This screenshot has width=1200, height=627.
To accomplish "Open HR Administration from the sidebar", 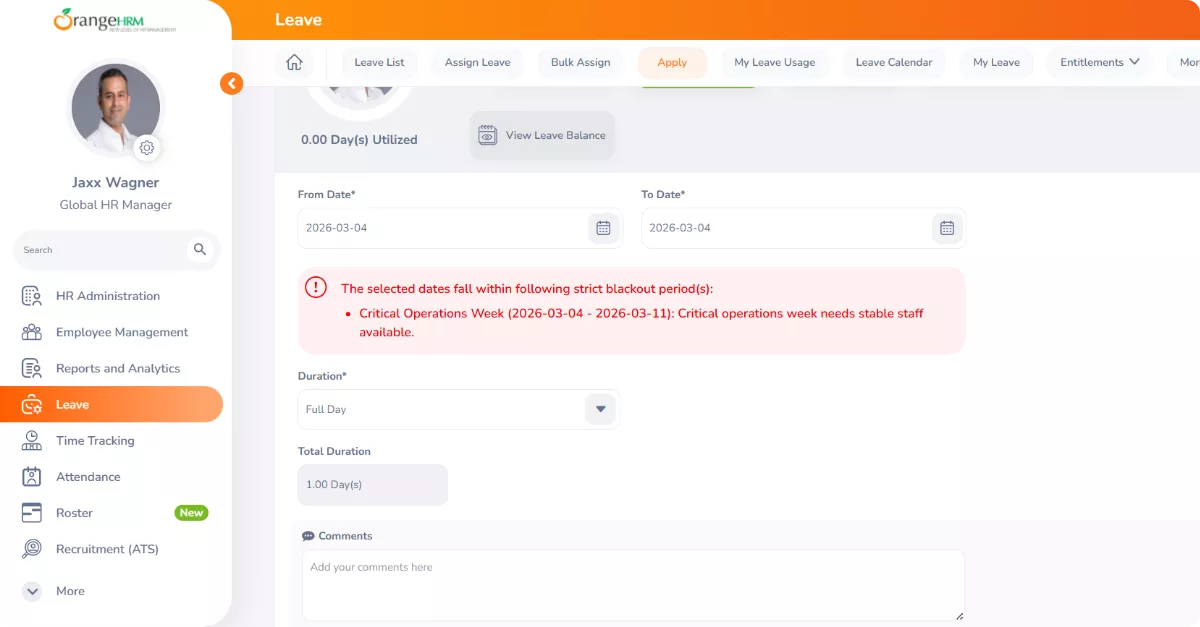I will tap(107, 296).
